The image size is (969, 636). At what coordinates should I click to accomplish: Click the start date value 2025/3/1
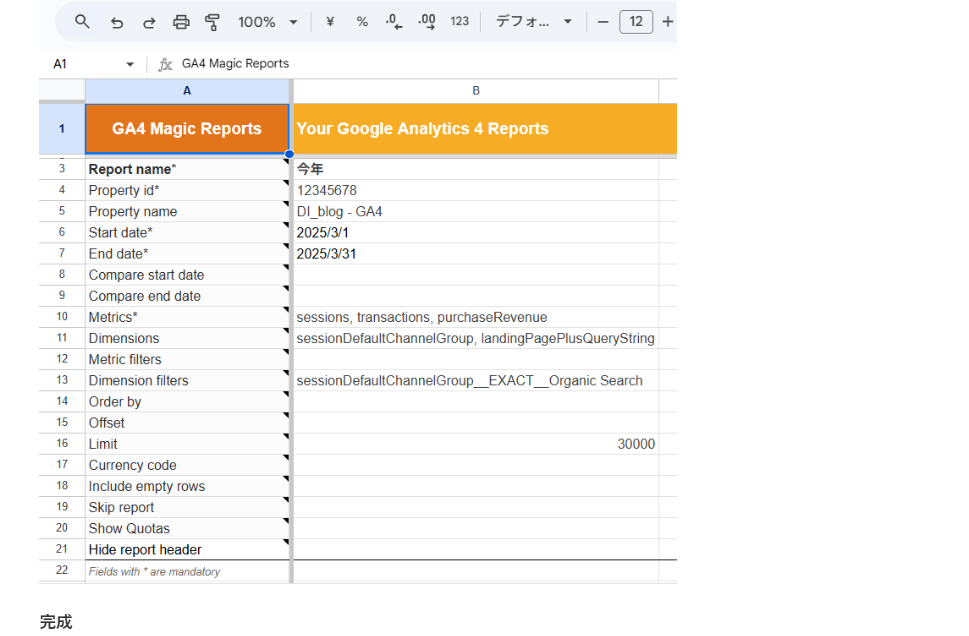[x=476, y=232]
